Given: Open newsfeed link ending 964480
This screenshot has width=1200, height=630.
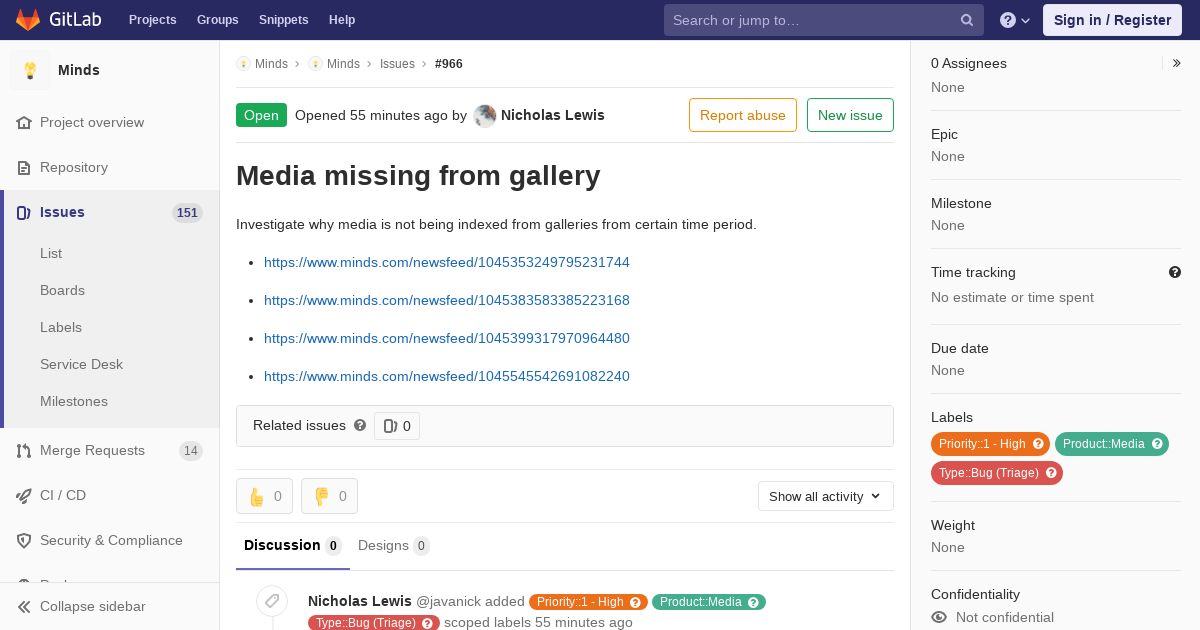Looking at the screenshot, I should 447,338.
